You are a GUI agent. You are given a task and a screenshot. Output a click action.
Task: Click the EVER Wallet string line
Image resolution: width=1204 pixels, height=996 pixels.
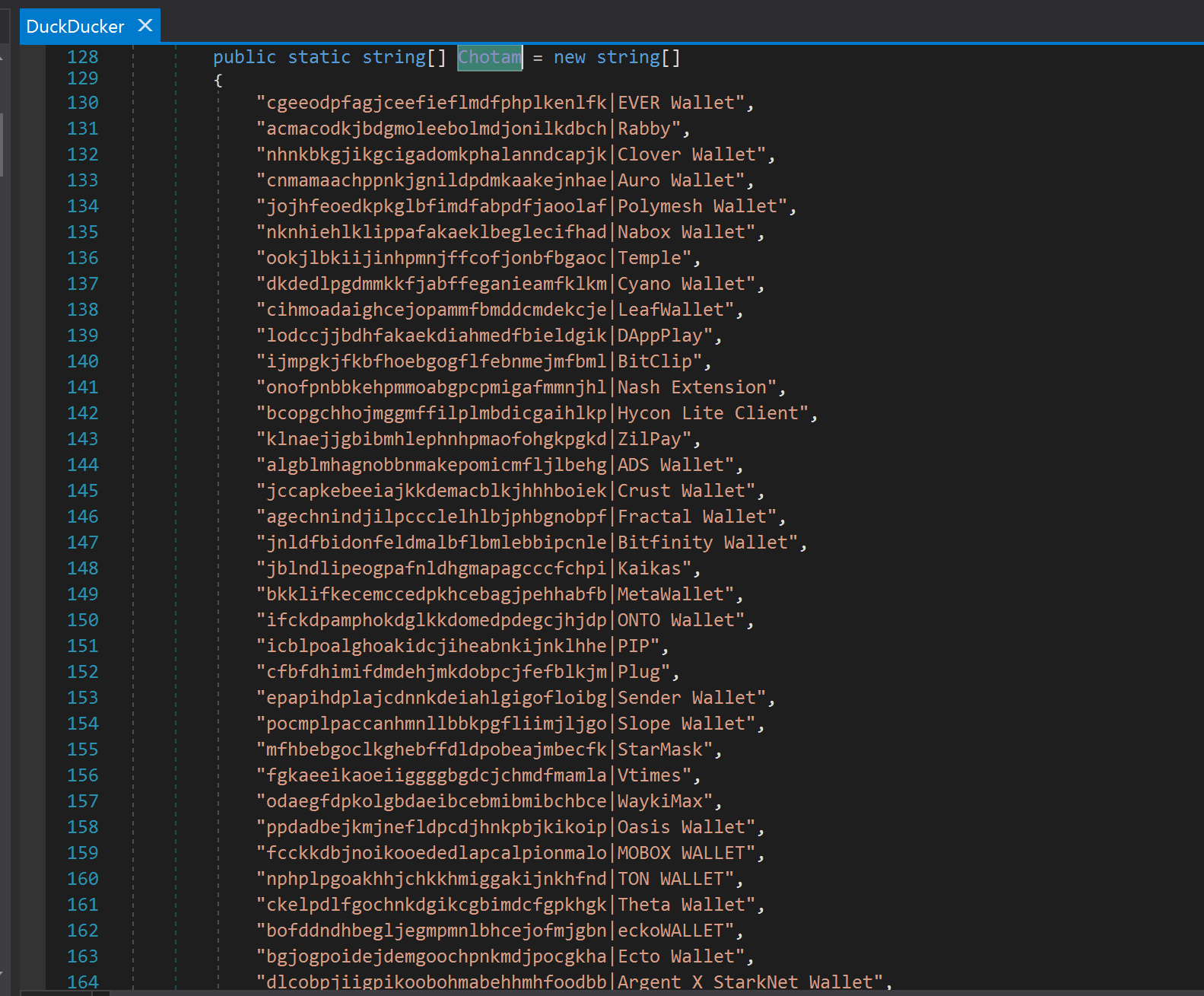point(506,103)
